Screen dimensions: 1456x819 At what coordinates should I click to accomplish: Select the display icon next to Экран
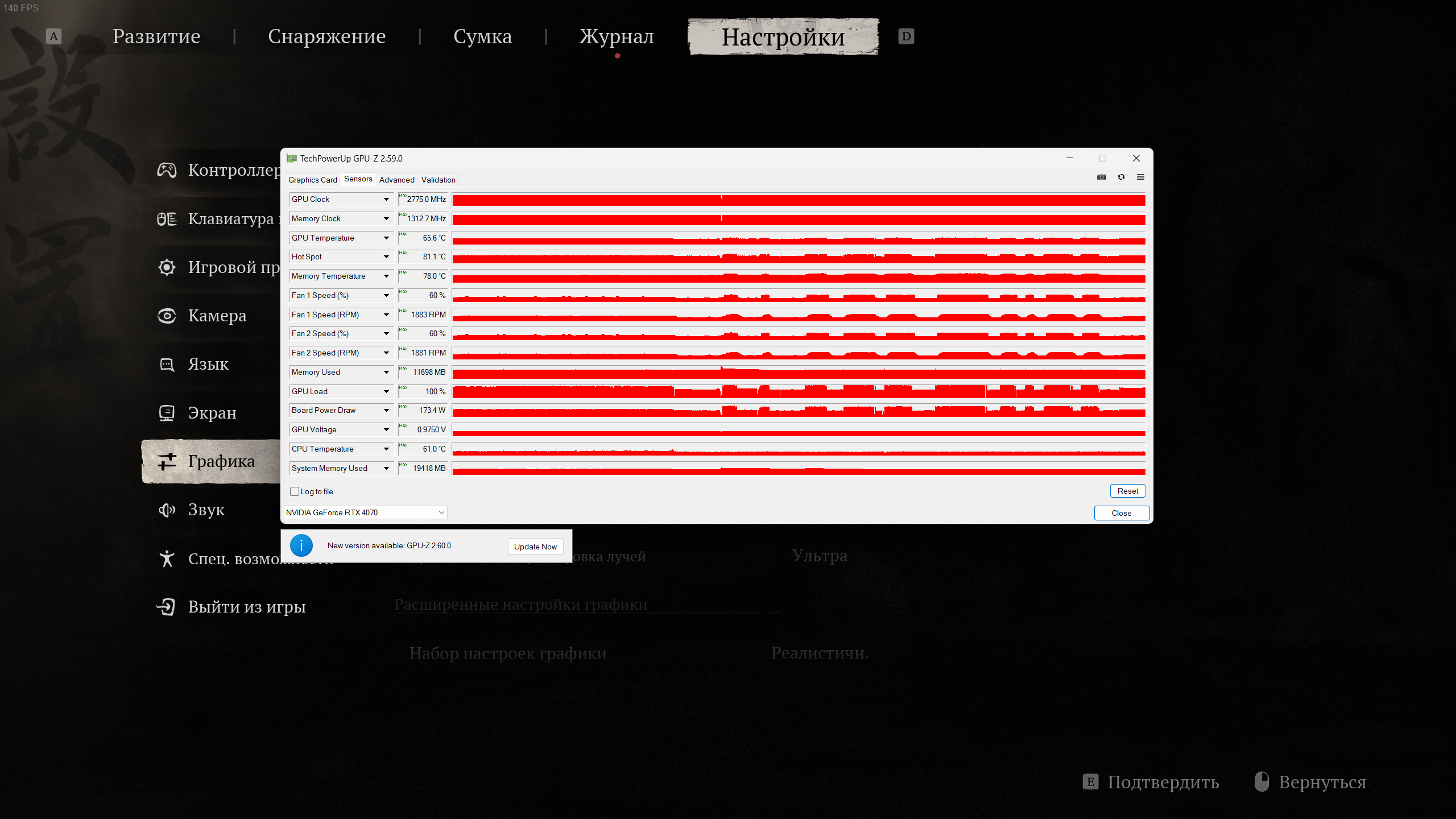point(167,413)
